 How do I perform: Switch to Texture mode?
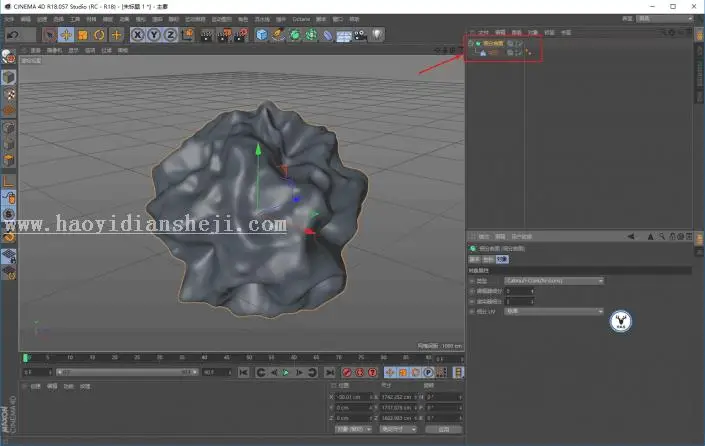(x=9, y=94)
